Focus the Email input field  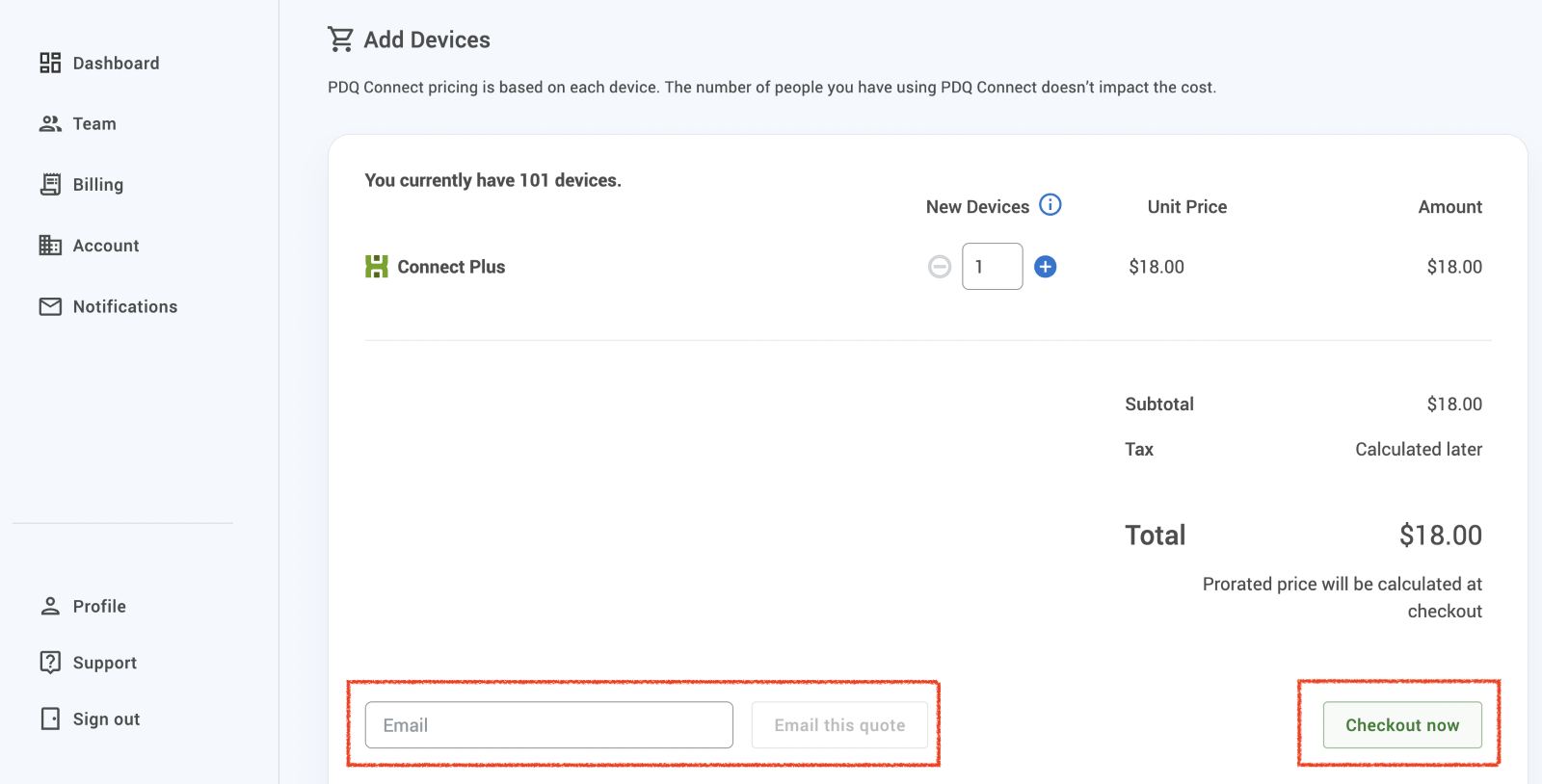(549, 725)
